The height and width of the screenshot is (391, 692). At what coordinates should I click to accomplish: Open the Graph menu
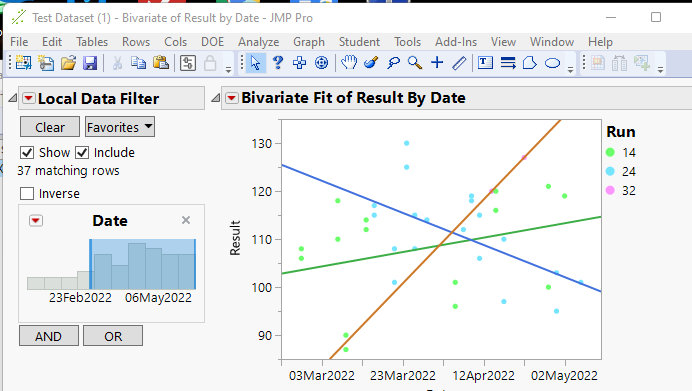(x=309, y=42)
